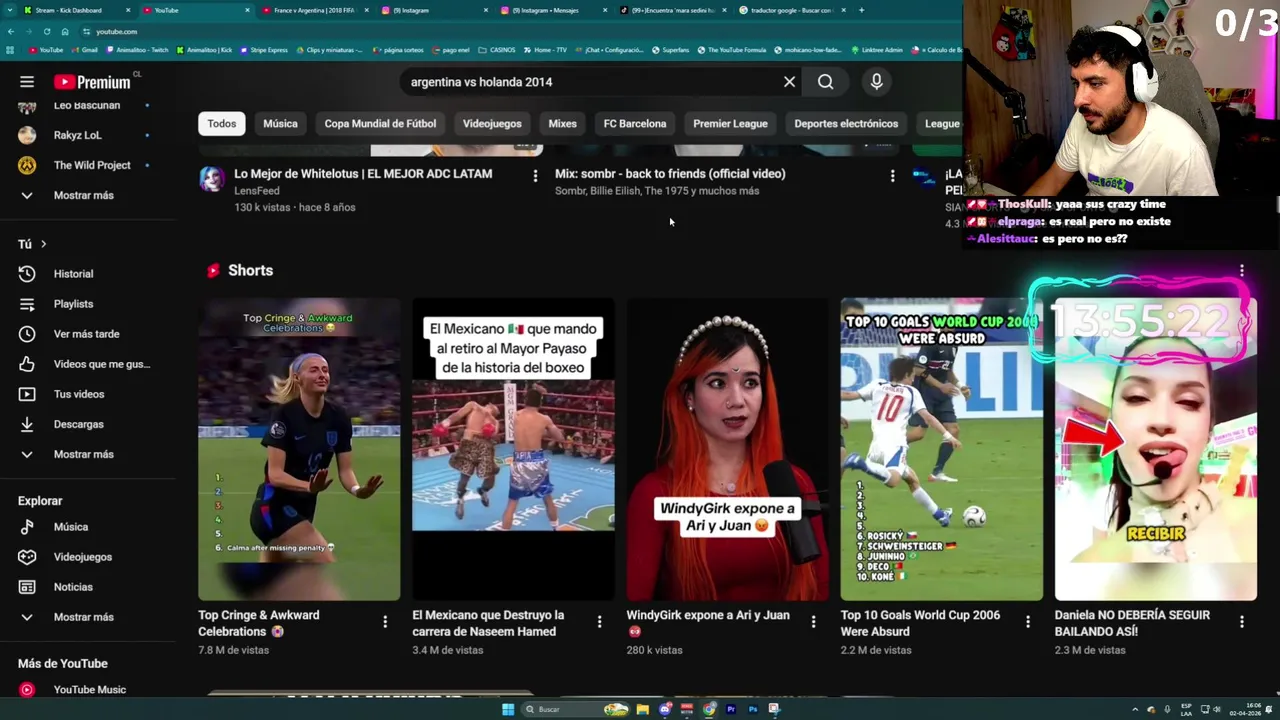
Task: Open options for Top 10 Goals short
Action: pos(1027,622)
